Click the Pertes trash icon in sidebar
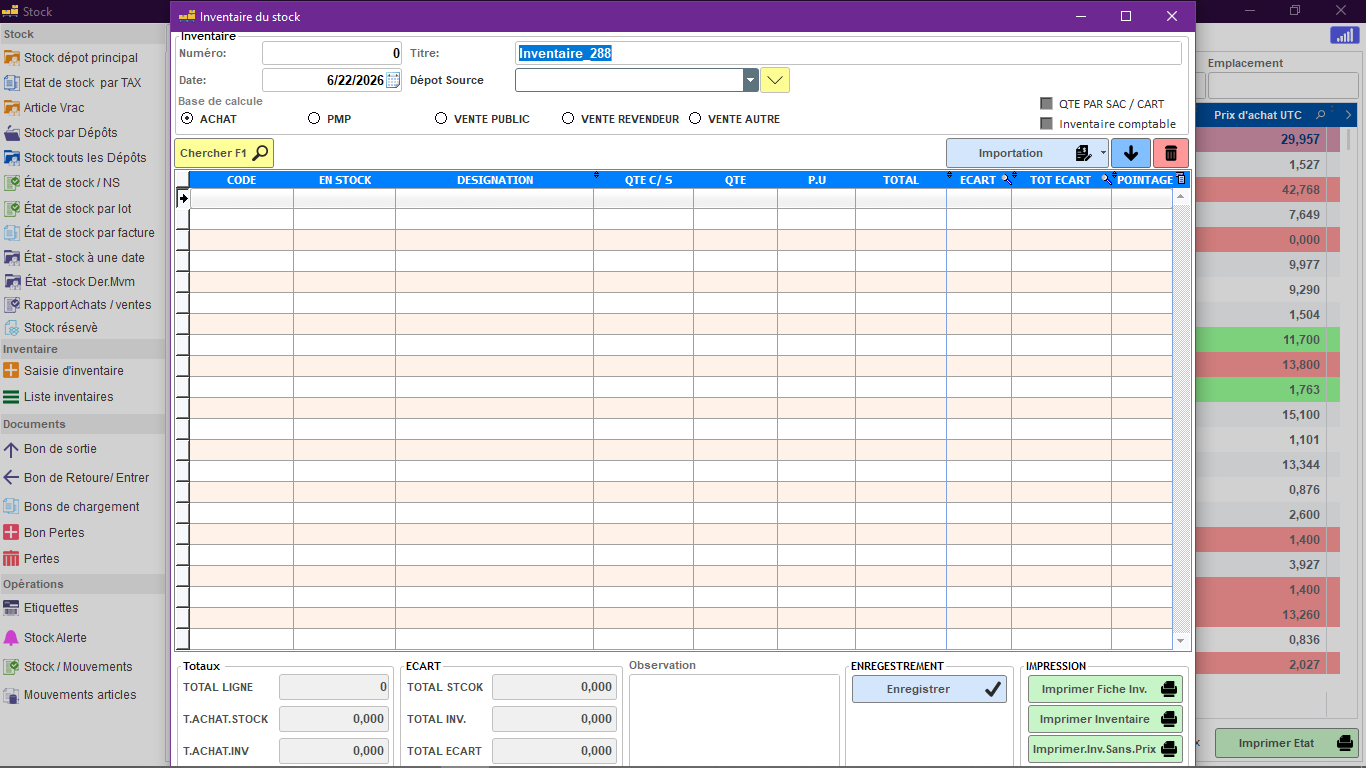 coord(12,559)
